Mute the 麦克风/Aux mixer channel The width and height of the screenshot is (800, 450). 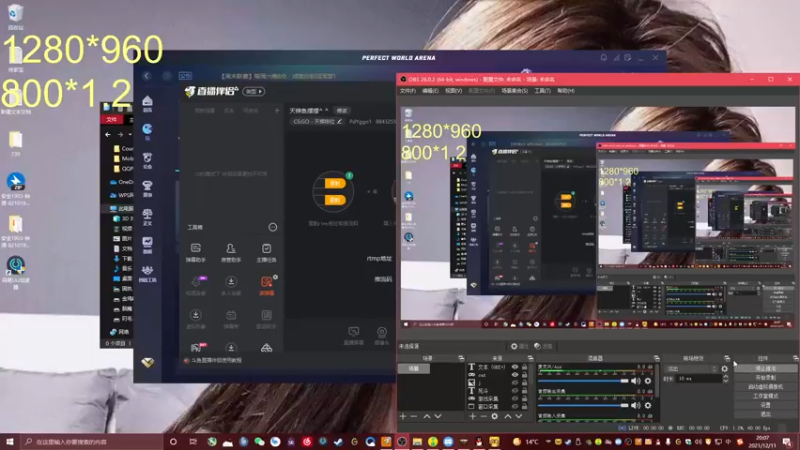pyautogui.click(x=636, y=381)
